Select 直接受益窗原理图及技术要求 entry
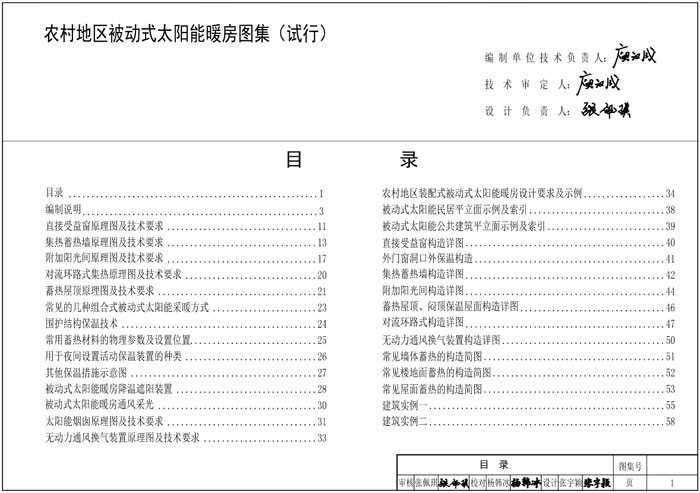 tap(186, 226)
